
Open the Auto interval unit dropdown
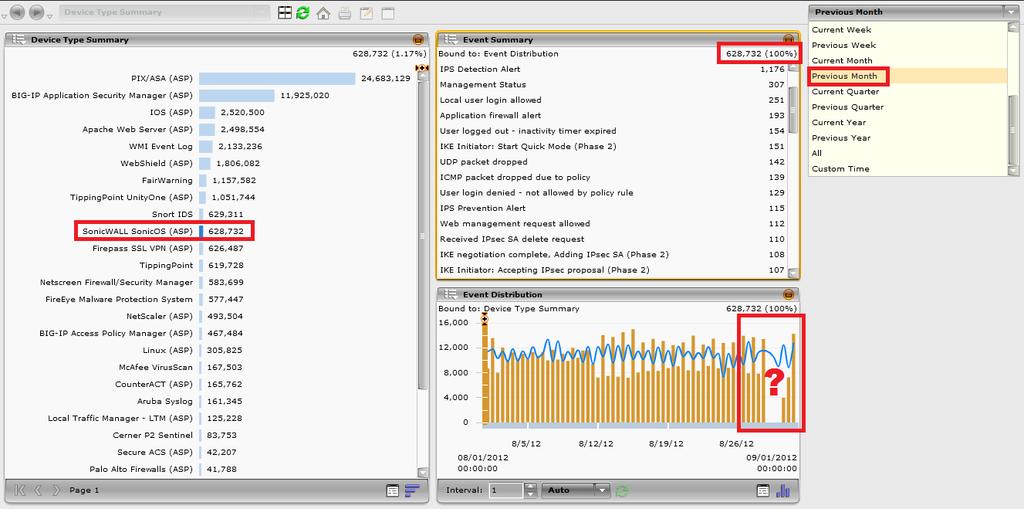point(575,490)
